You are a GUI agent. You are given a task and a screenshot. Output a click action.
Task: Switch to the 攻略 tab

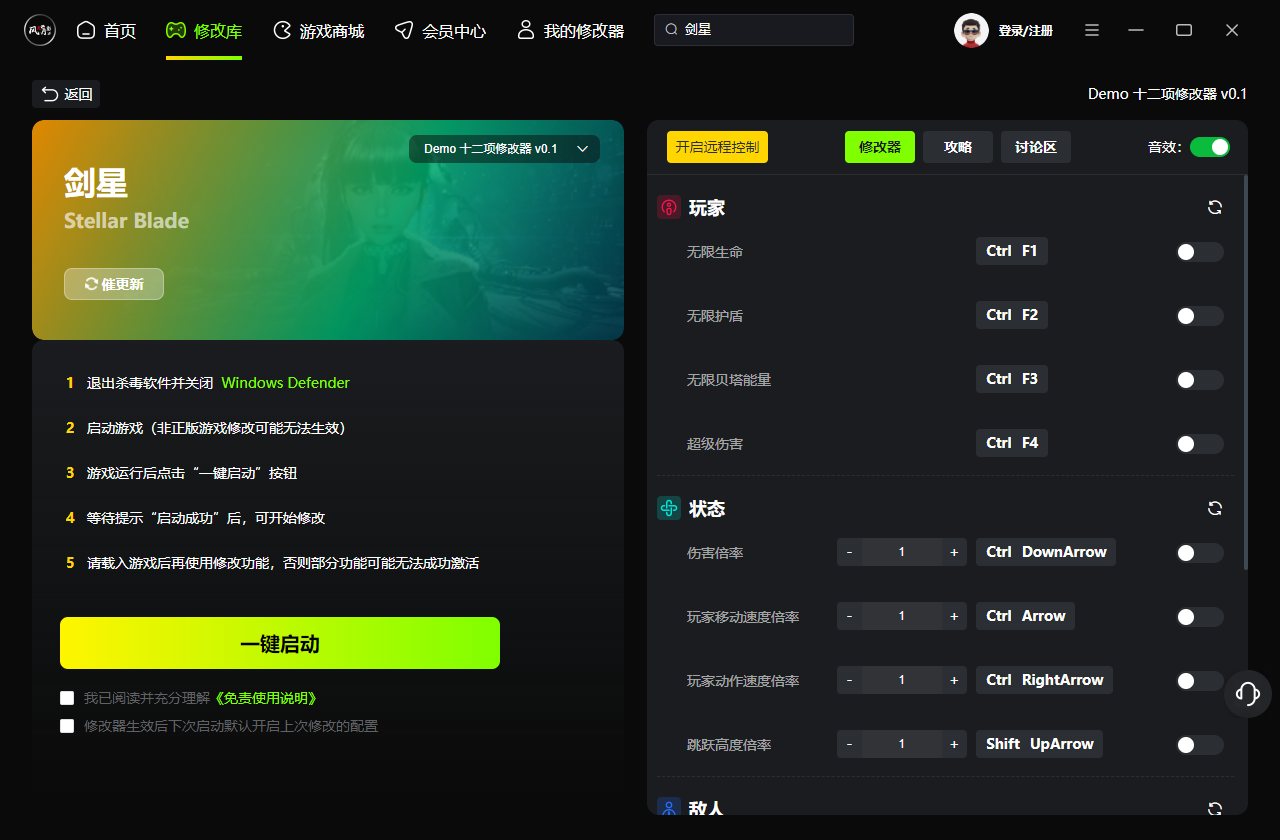click(x=958, y=147)
